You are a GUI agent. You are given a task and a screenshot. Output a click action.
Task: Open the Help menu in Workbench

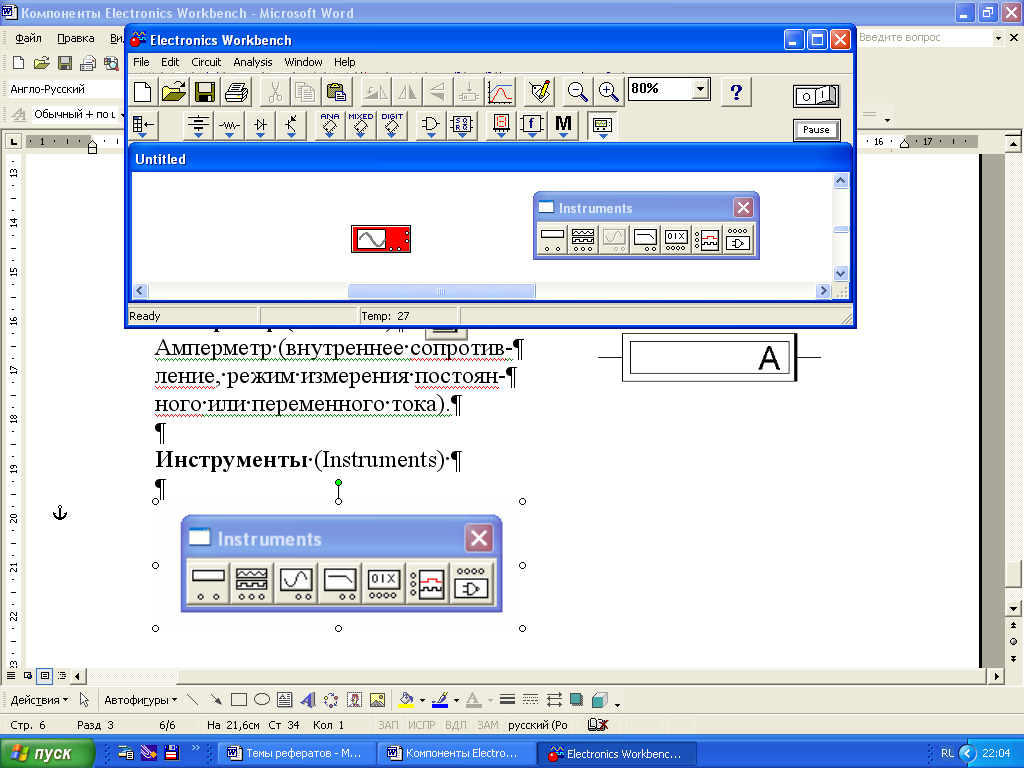pyautogui.click(x=345, y=62)
